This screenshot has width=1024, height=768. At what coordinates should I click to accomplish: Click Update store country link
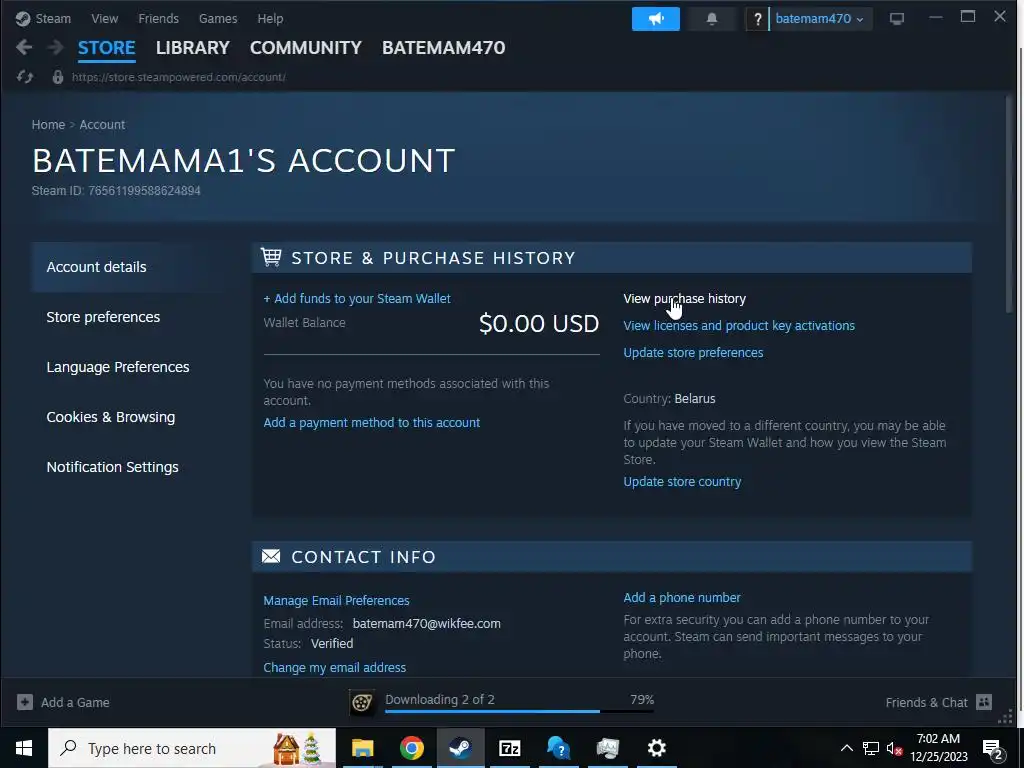(x=682, y=481)
